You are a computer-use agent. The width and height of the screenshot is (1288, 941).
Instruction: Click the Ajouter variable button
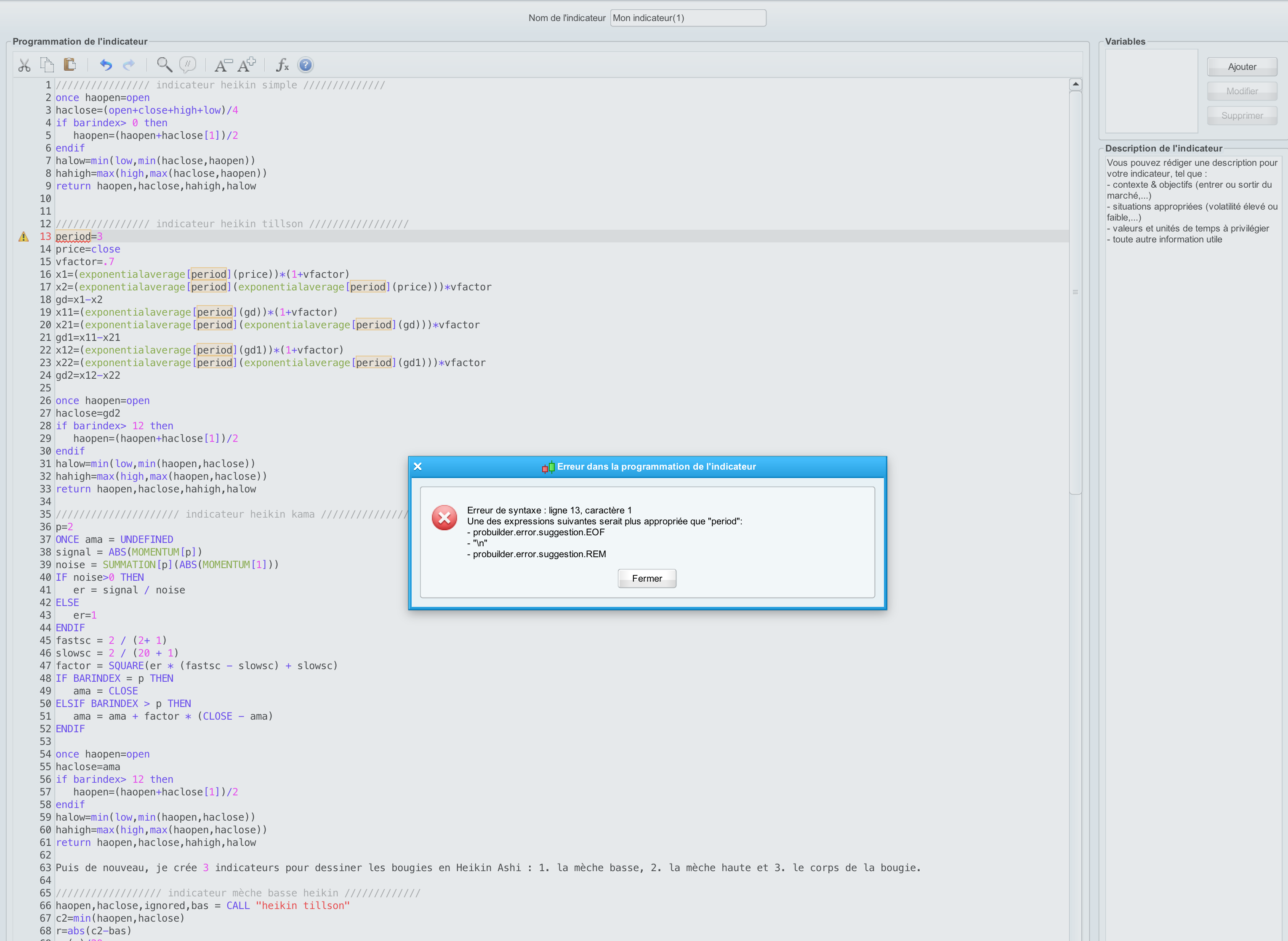click(x=1241, y=66)
